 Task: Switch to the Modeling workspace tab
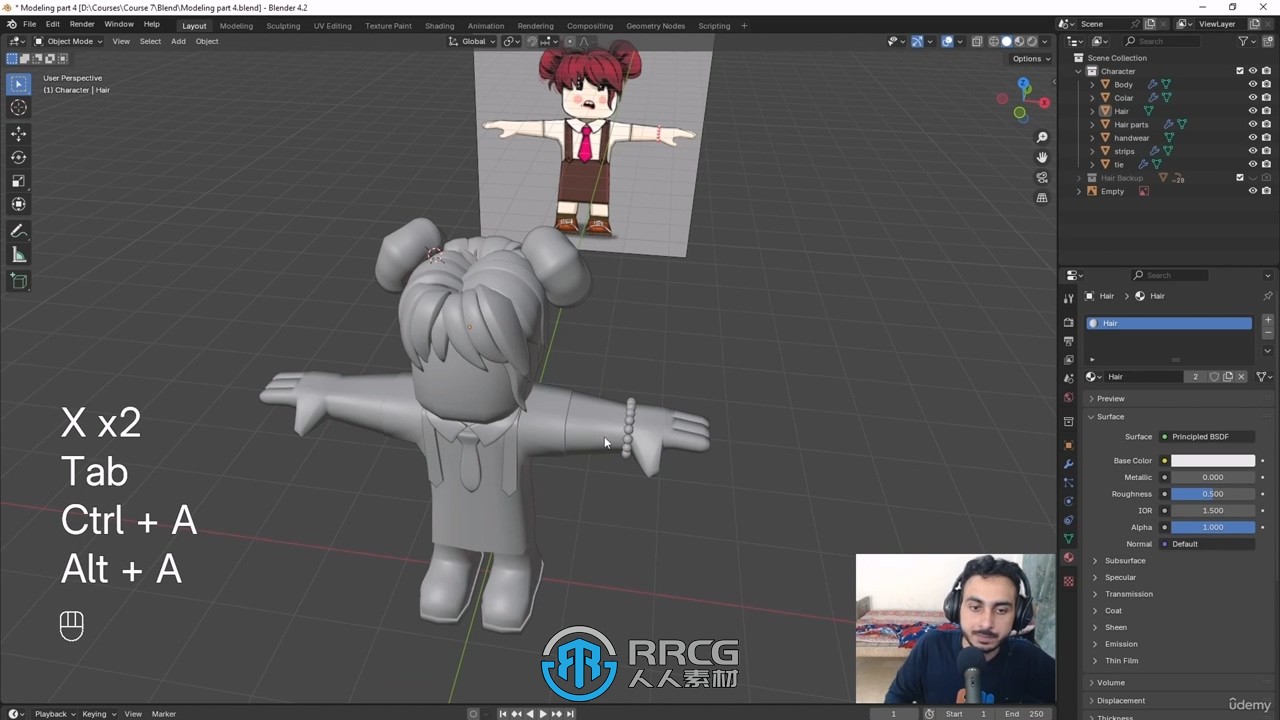click(x=236, y=26)
